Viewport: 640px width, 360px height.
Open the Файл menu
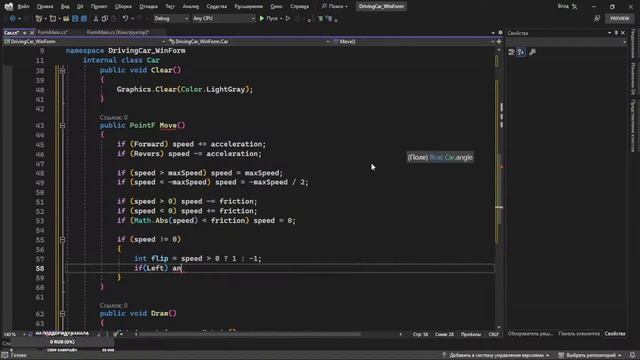pos(23,6)
